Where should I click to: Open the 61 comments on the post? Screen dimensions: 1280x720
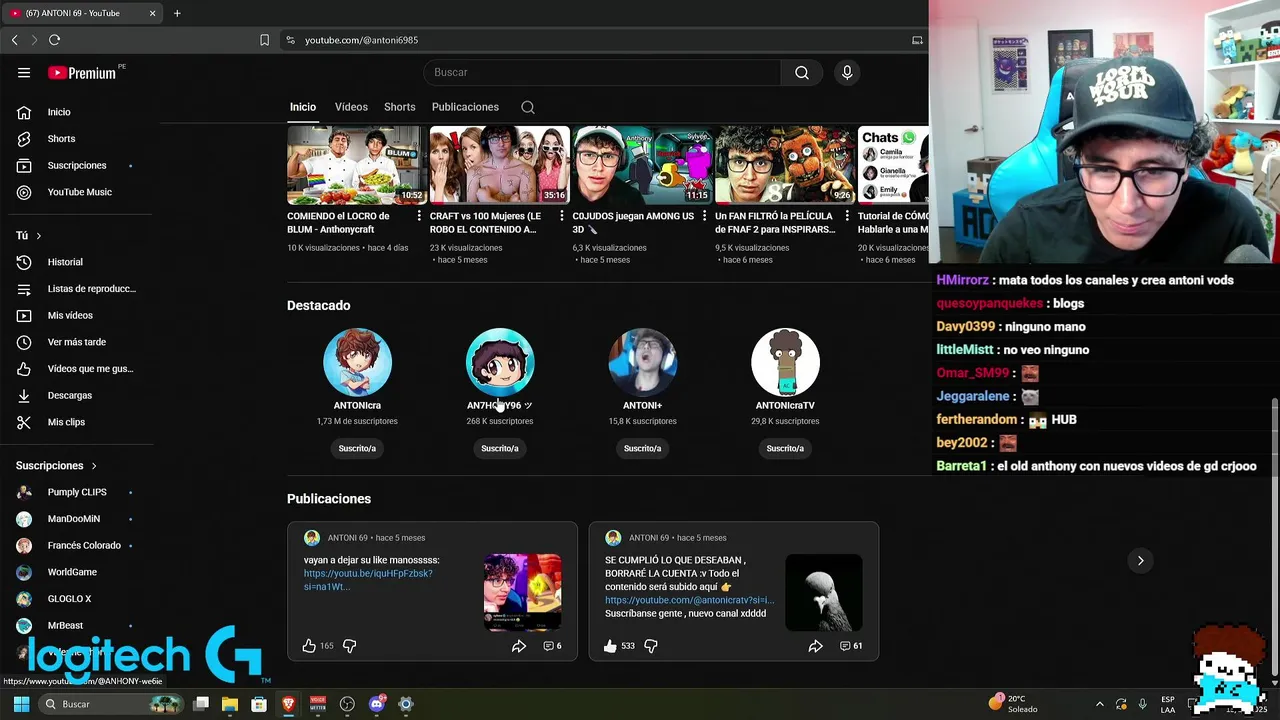coord(850,646)
